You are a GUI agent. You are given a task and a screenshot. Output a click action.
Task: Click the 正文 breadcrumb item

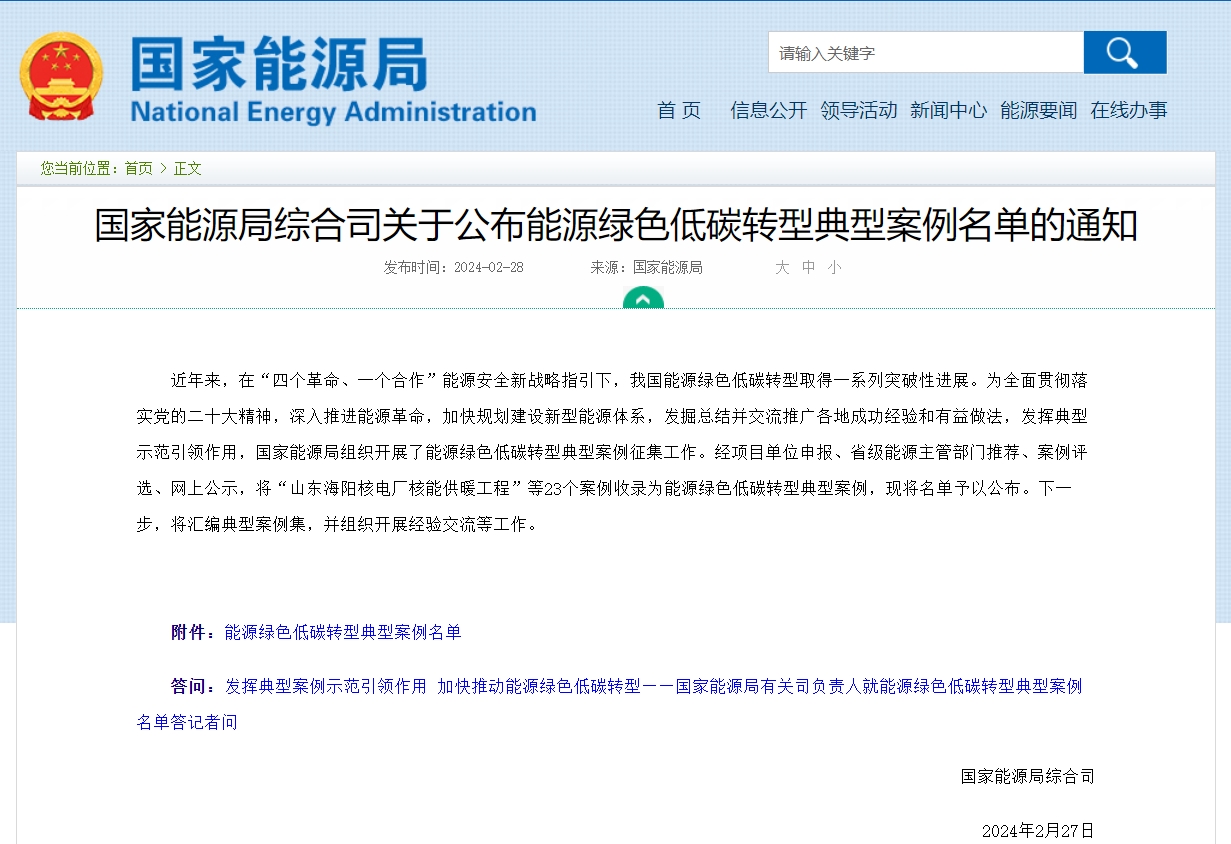coord(188,169)
